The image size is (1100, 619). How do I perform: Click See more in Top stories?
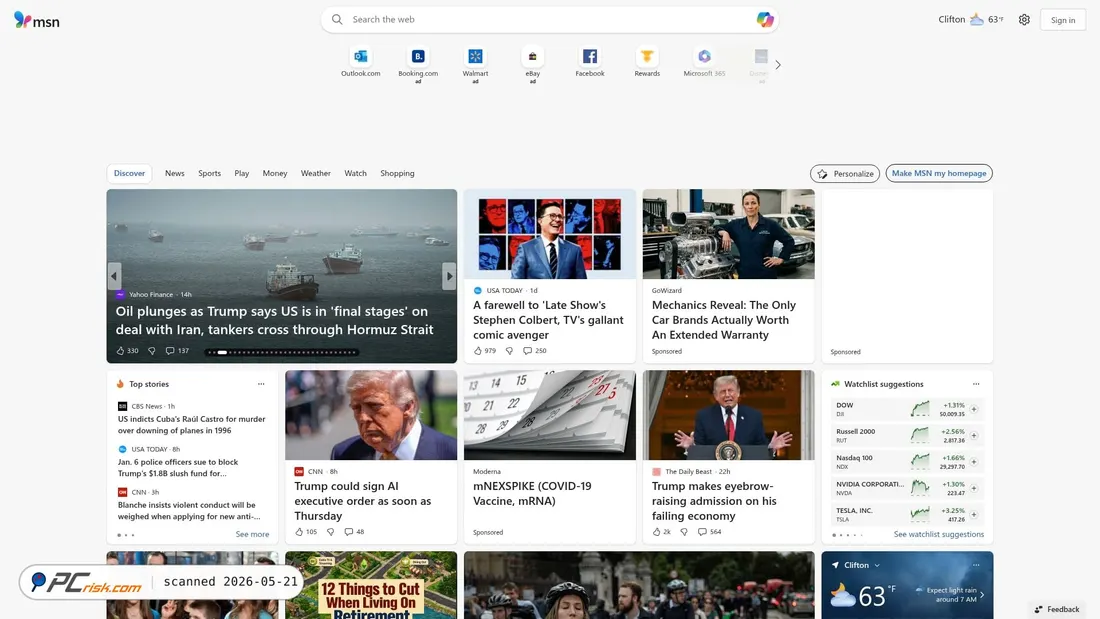pyautogui.click(x=253, y=534)
